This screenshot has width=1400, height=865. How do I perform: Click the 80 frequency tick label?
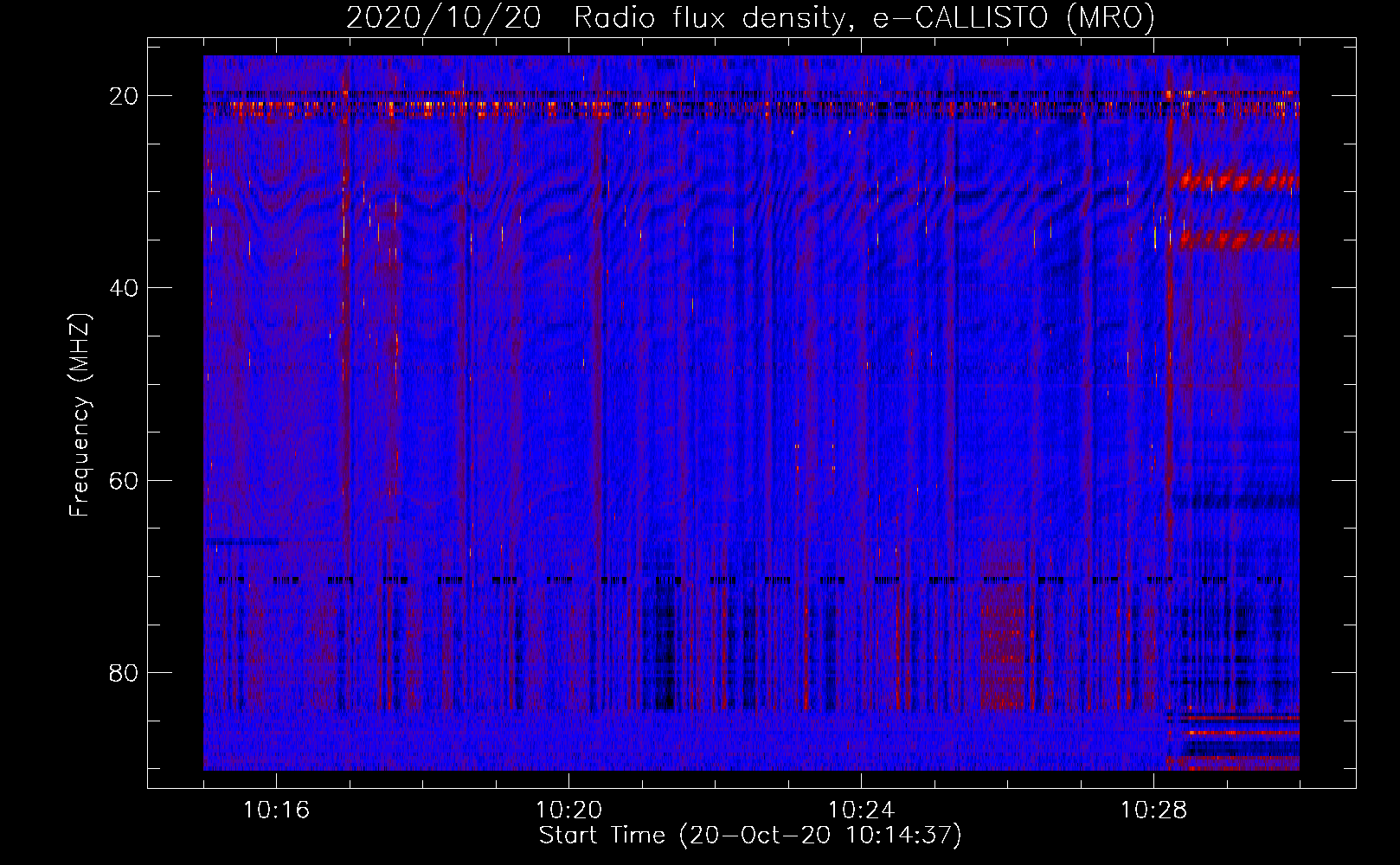click(124, 672)
